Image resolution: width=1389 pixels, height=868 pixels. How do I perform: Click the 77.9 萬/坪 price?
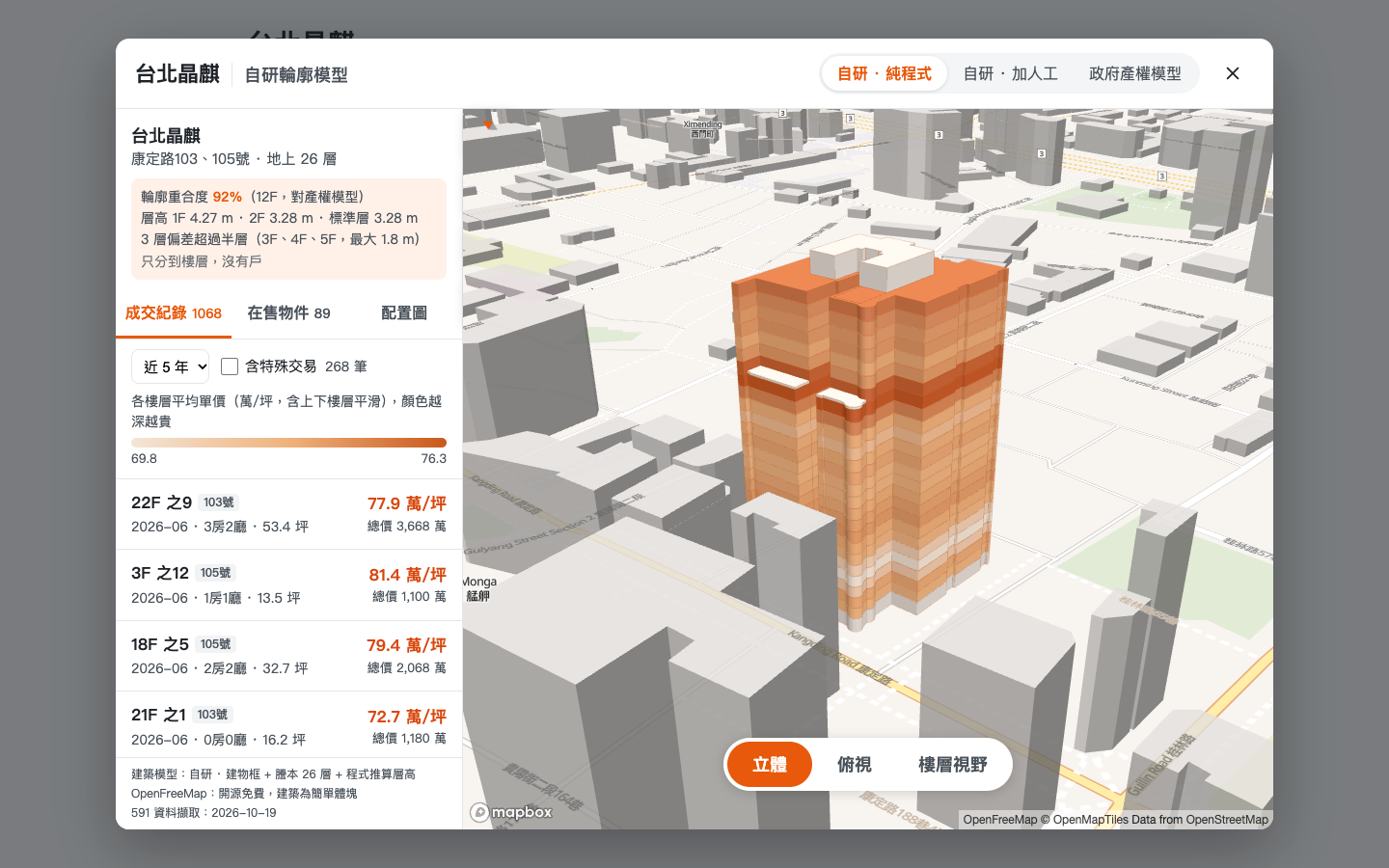[x=407, y=503]
